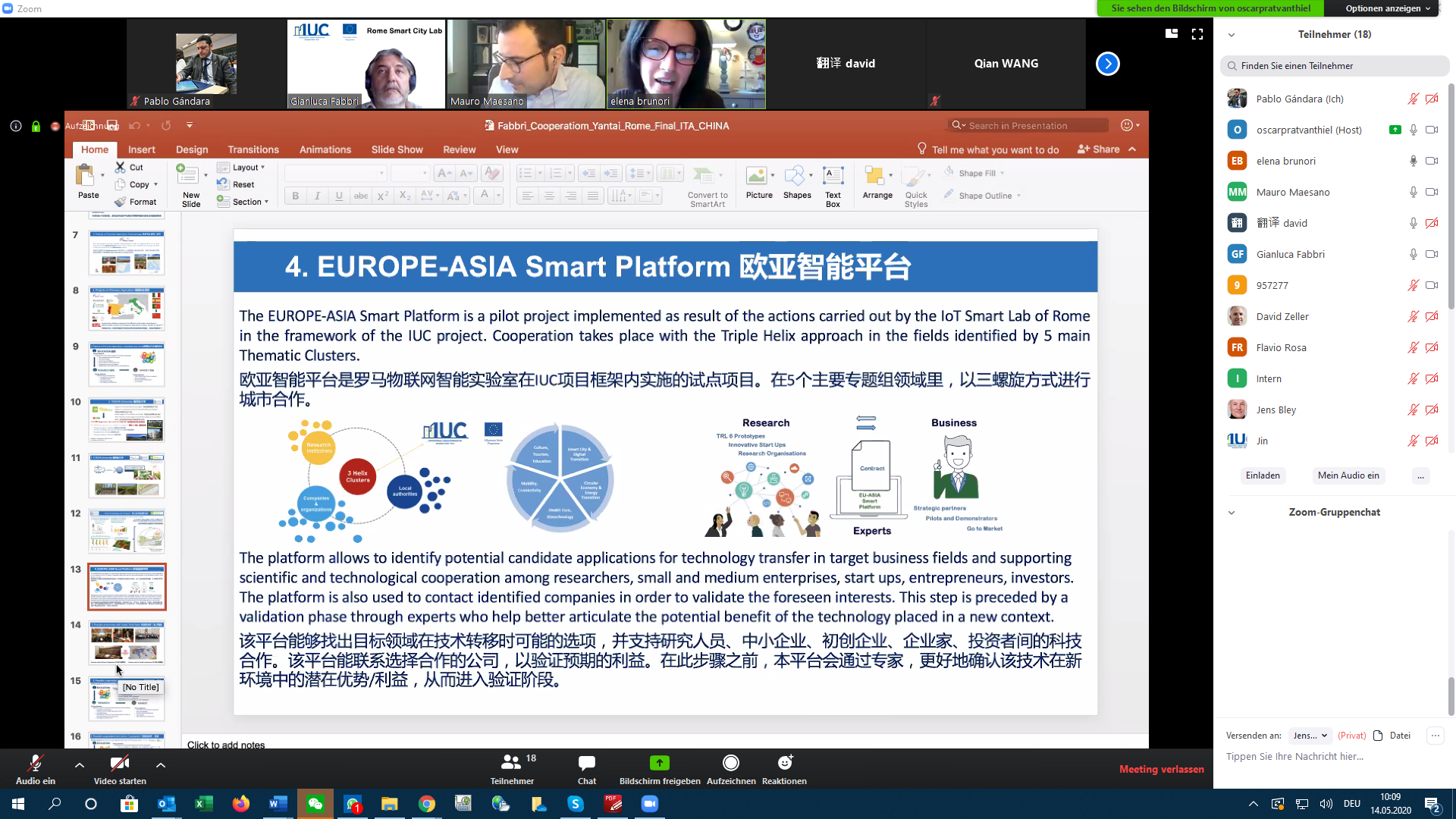Collapse the Zoom-Gruppenchat panel chevron
Screen dimensions: 1456x819
(1232, 513)
